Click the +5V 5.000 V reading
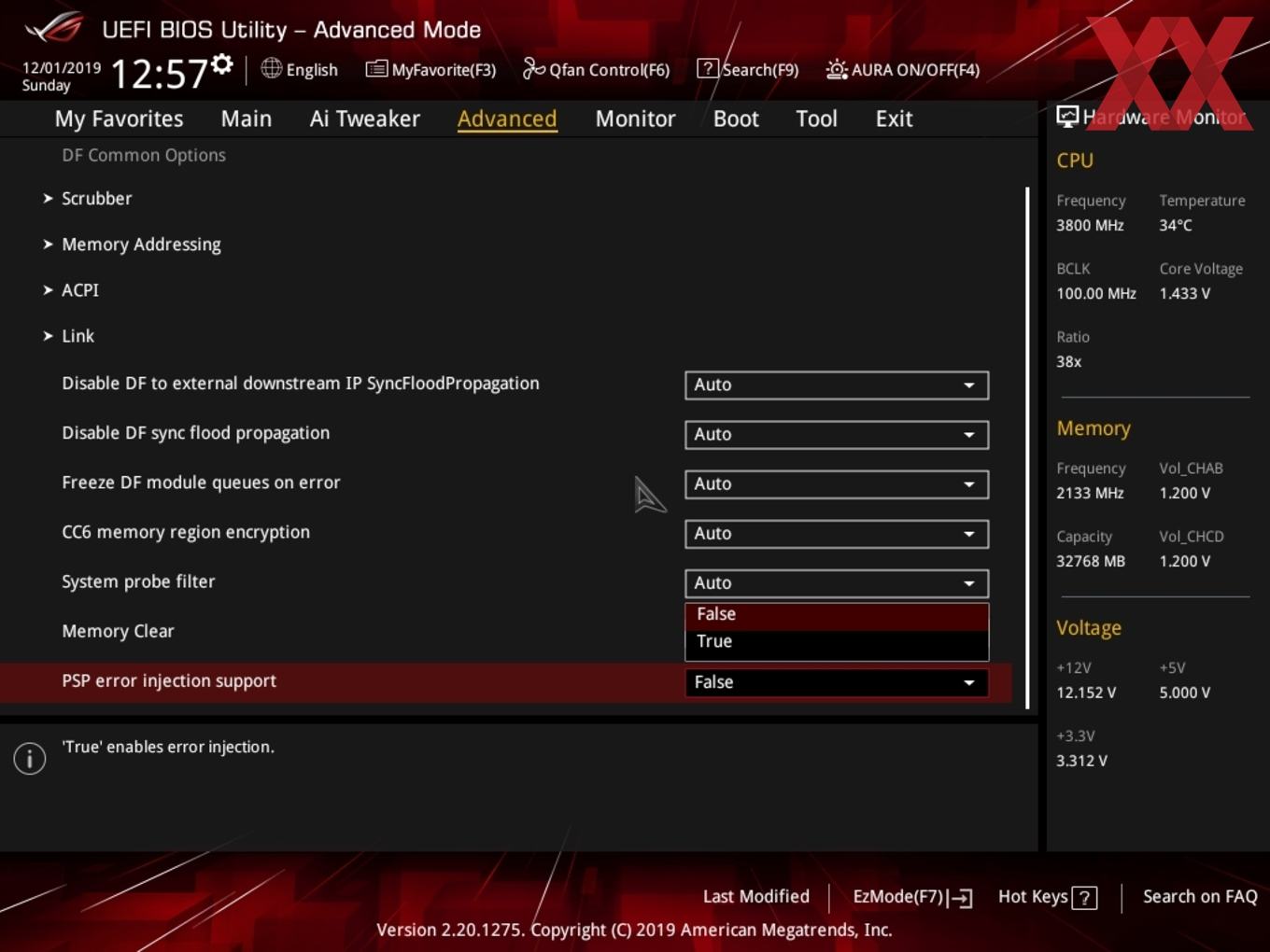Screen dimensions: 1270x952 [x=1185, y=693]
